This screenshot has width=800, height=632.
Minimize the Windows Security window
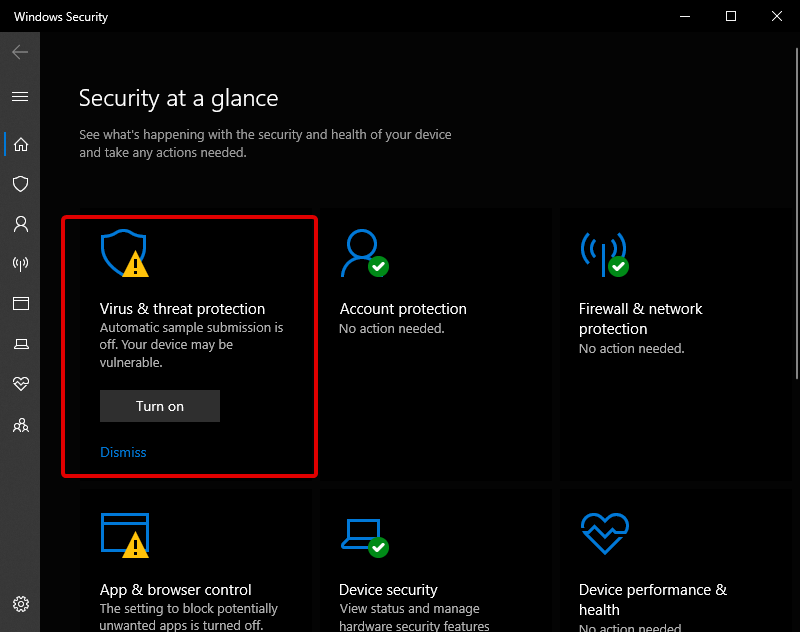685,16
